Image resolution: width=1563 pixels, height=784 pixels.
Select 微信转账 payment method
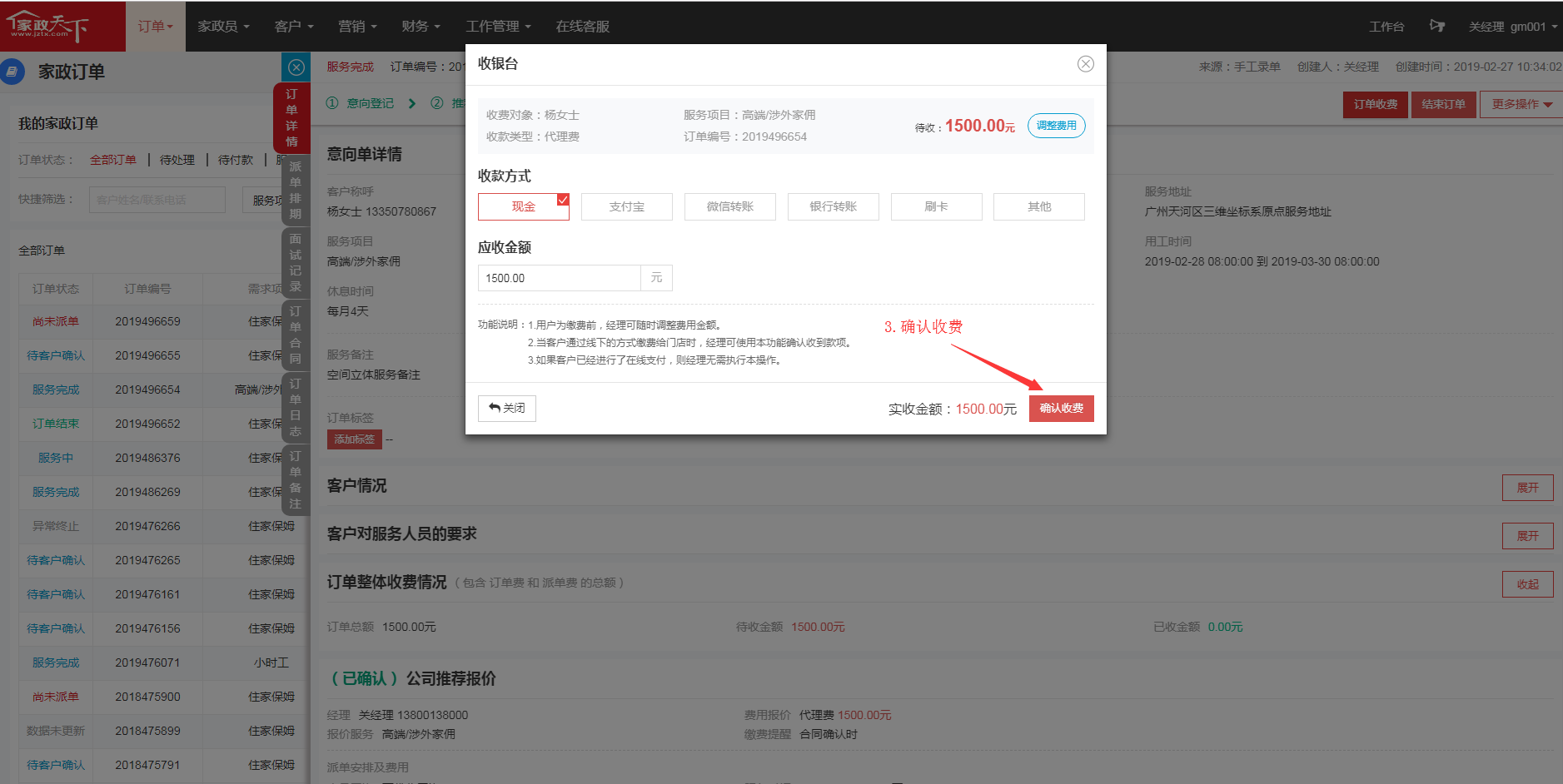(729, 206)
